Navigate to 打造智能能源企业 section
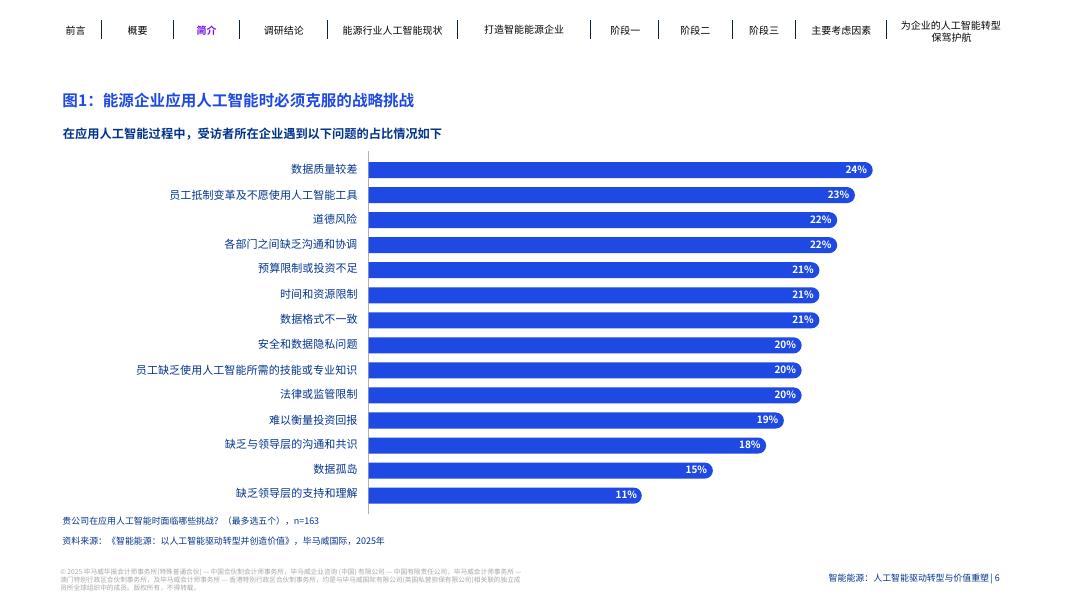Viewport: 1067px width, 600px height. 524,30
